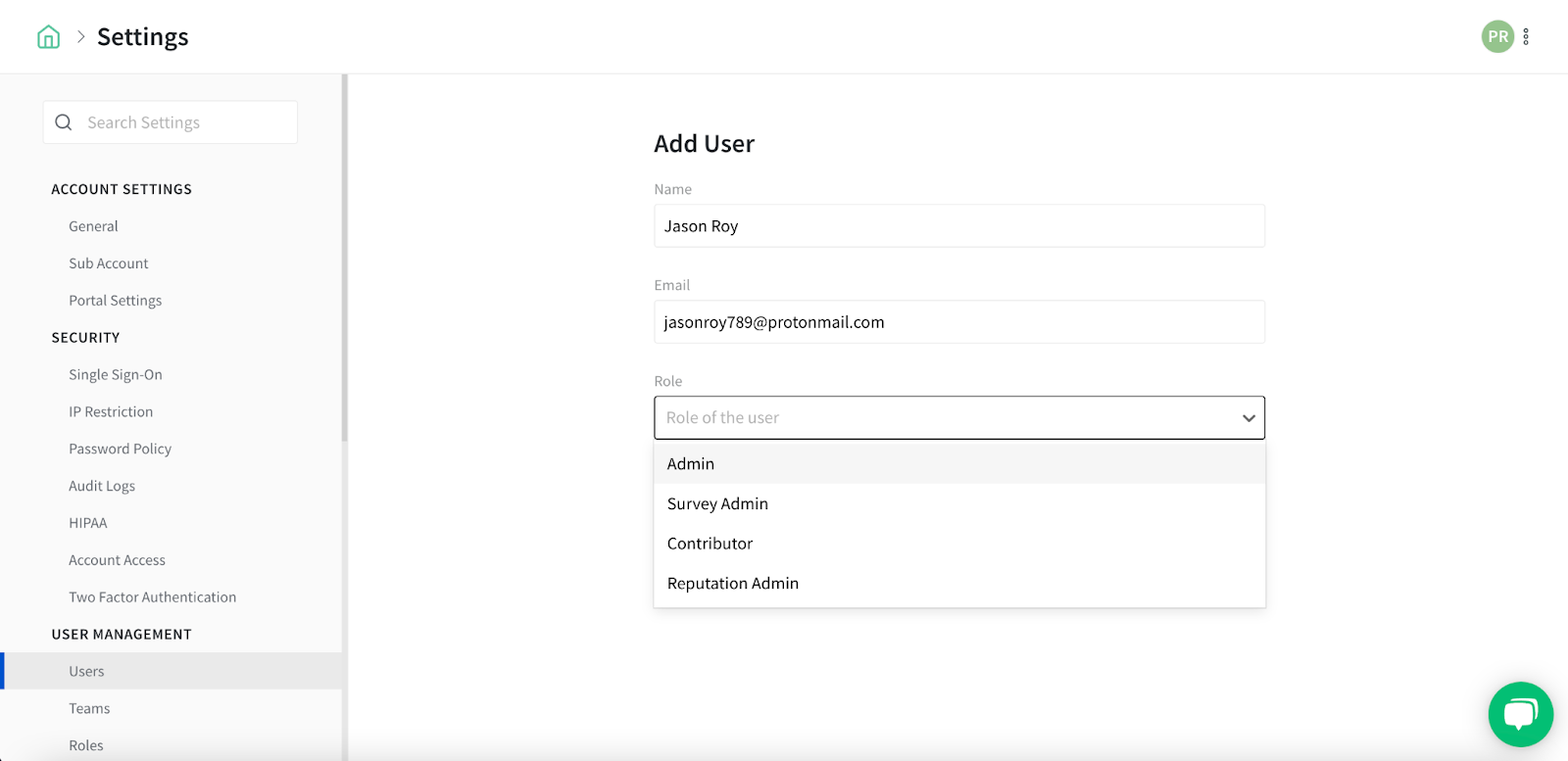Select Admin role option
This screenshot has height=761, width=1568.
tap(691, 464)
